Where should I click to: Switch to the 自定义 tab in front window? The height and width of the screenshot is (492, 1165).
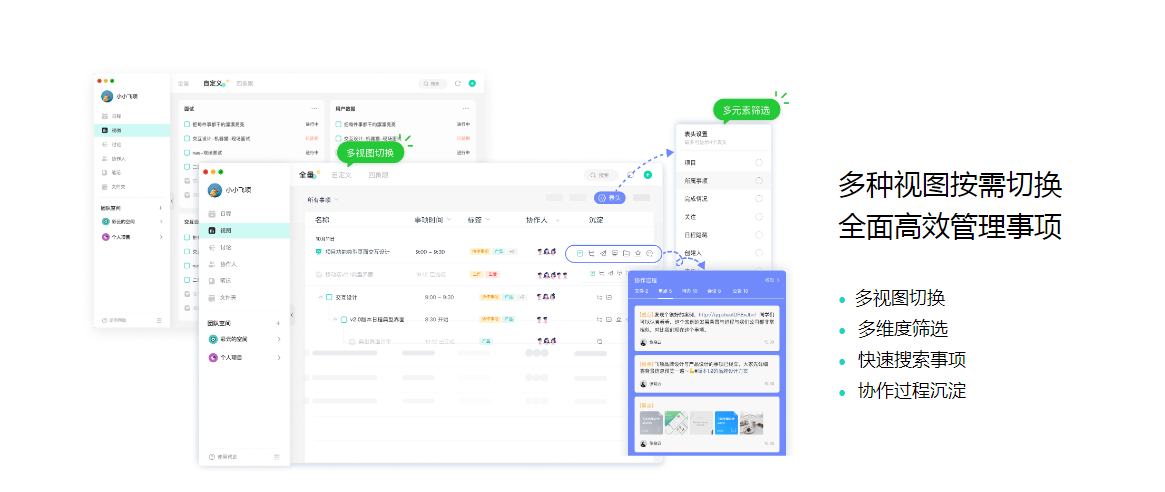(342, 175)
